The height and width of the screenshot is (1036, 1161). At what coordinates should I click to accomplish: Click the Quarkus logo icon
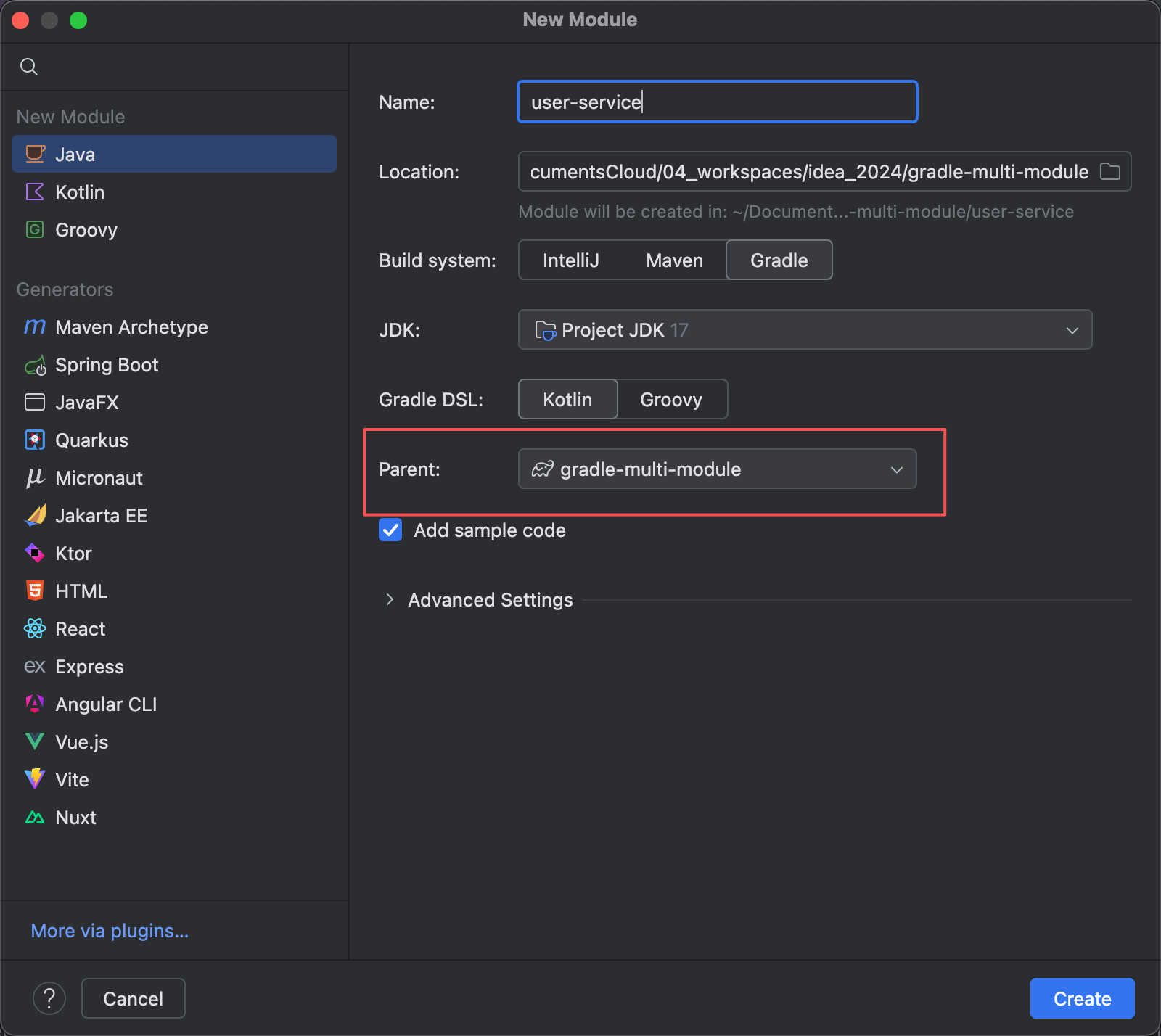click(35, 440)
